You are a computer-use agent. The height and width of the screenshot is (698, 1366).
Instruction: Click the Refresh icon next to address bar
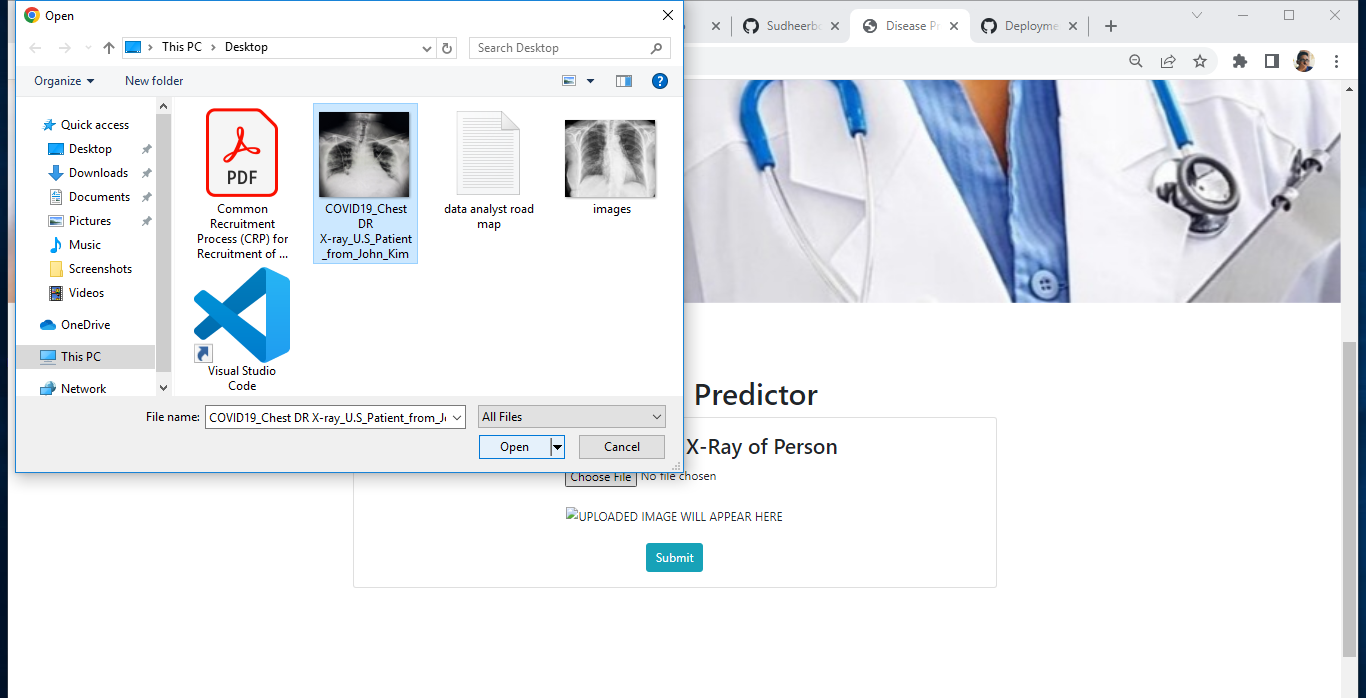446,47
